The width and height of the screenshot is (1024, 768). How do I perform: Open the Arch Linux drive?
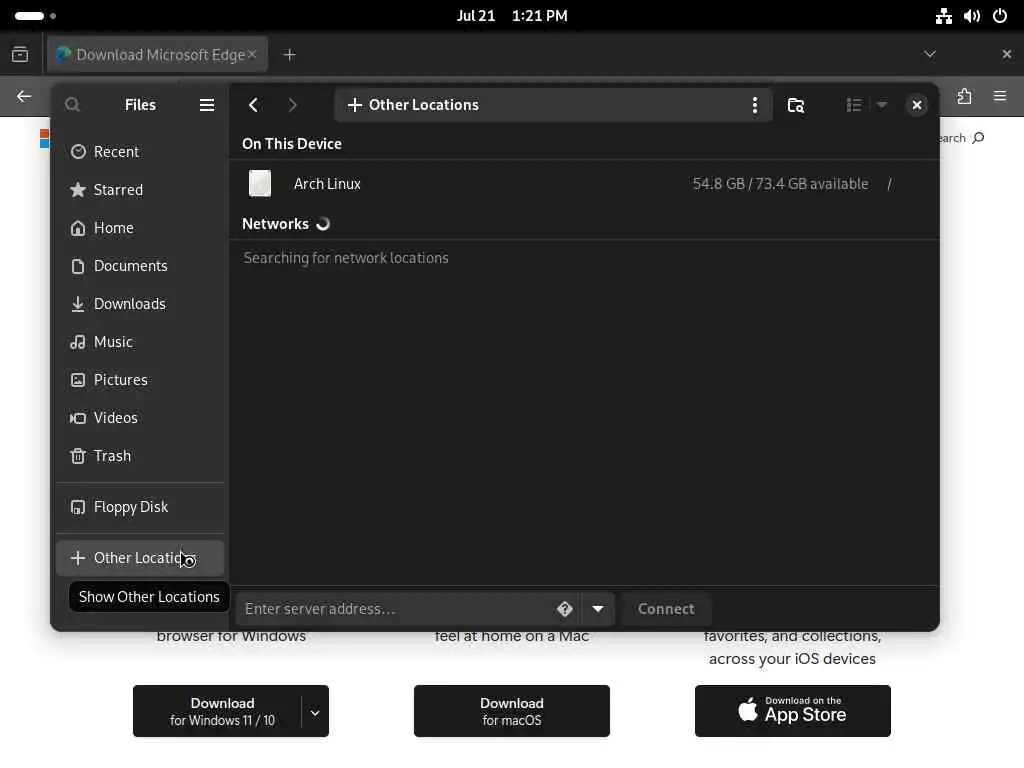tap(584, 184)
